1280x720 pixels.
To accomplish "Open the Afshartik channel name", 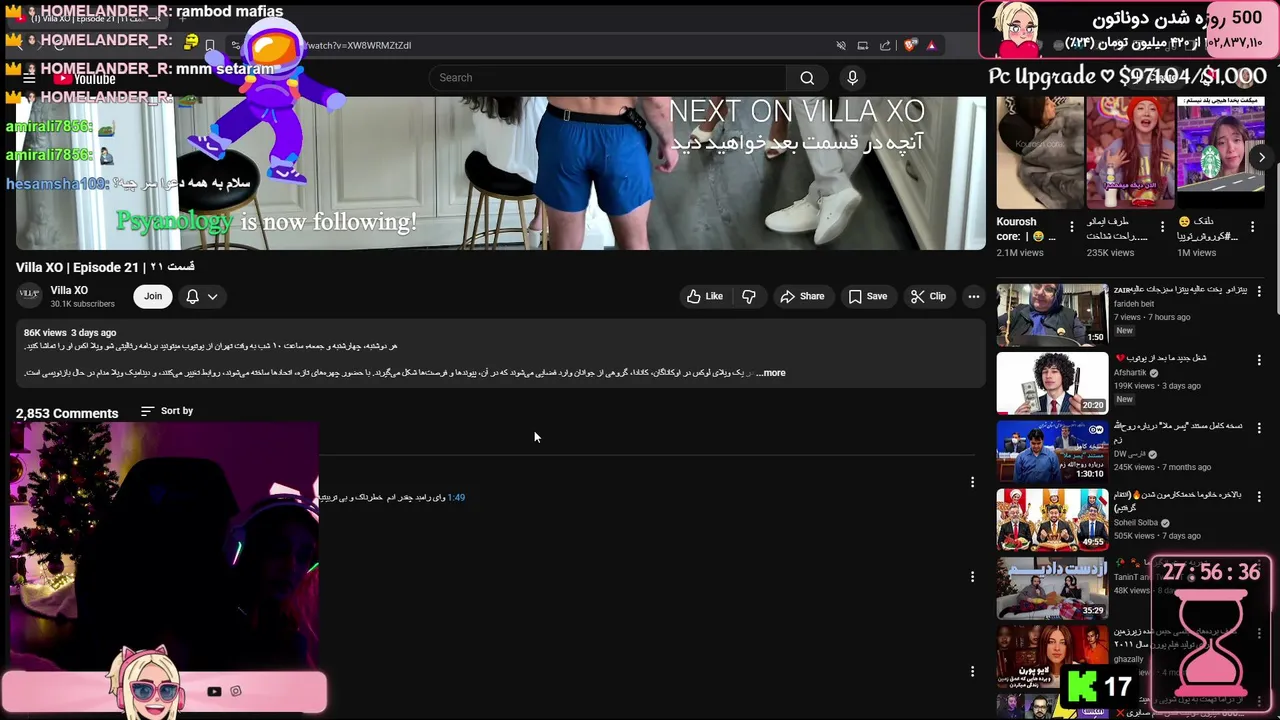I will click(x=1130, y=373).
